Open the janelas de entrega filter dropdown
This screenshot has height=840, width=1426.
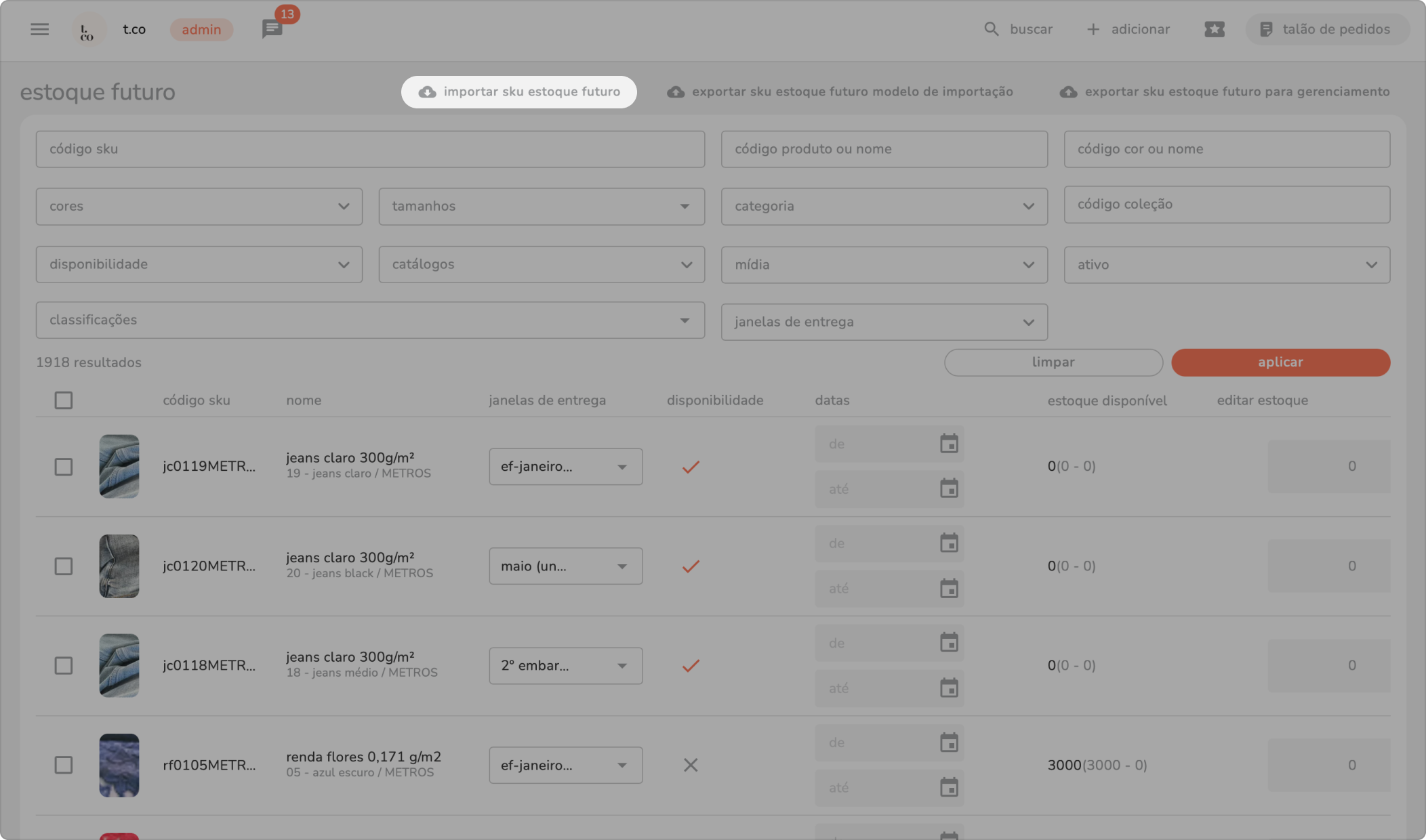pos(884,322)
